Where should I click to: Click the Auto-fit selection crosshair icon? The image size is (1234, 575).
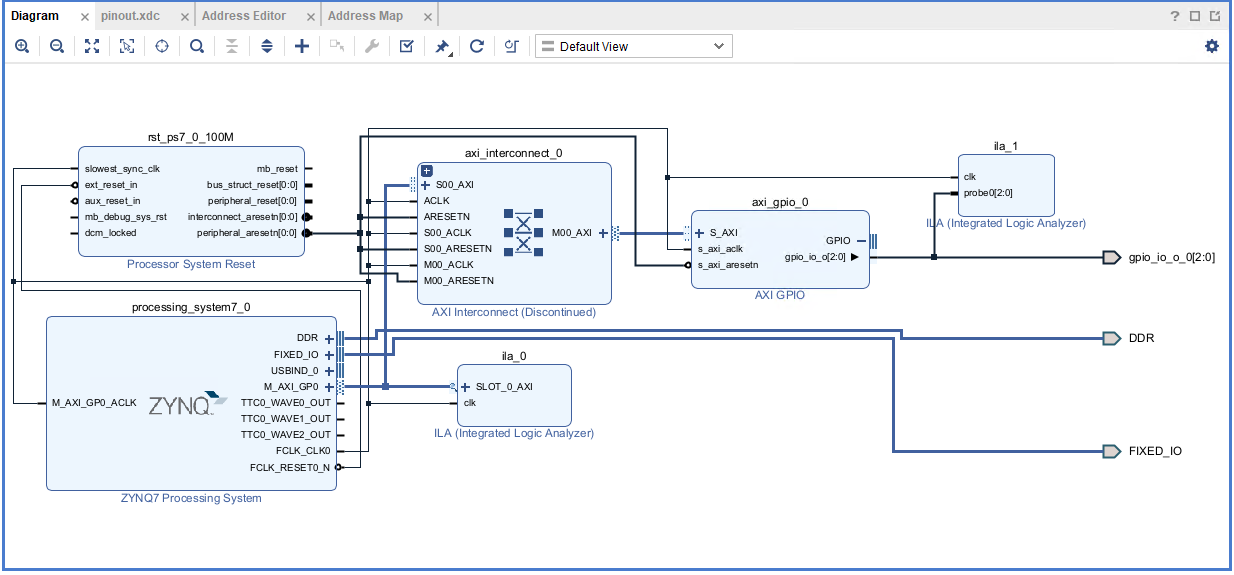point(162,46)
